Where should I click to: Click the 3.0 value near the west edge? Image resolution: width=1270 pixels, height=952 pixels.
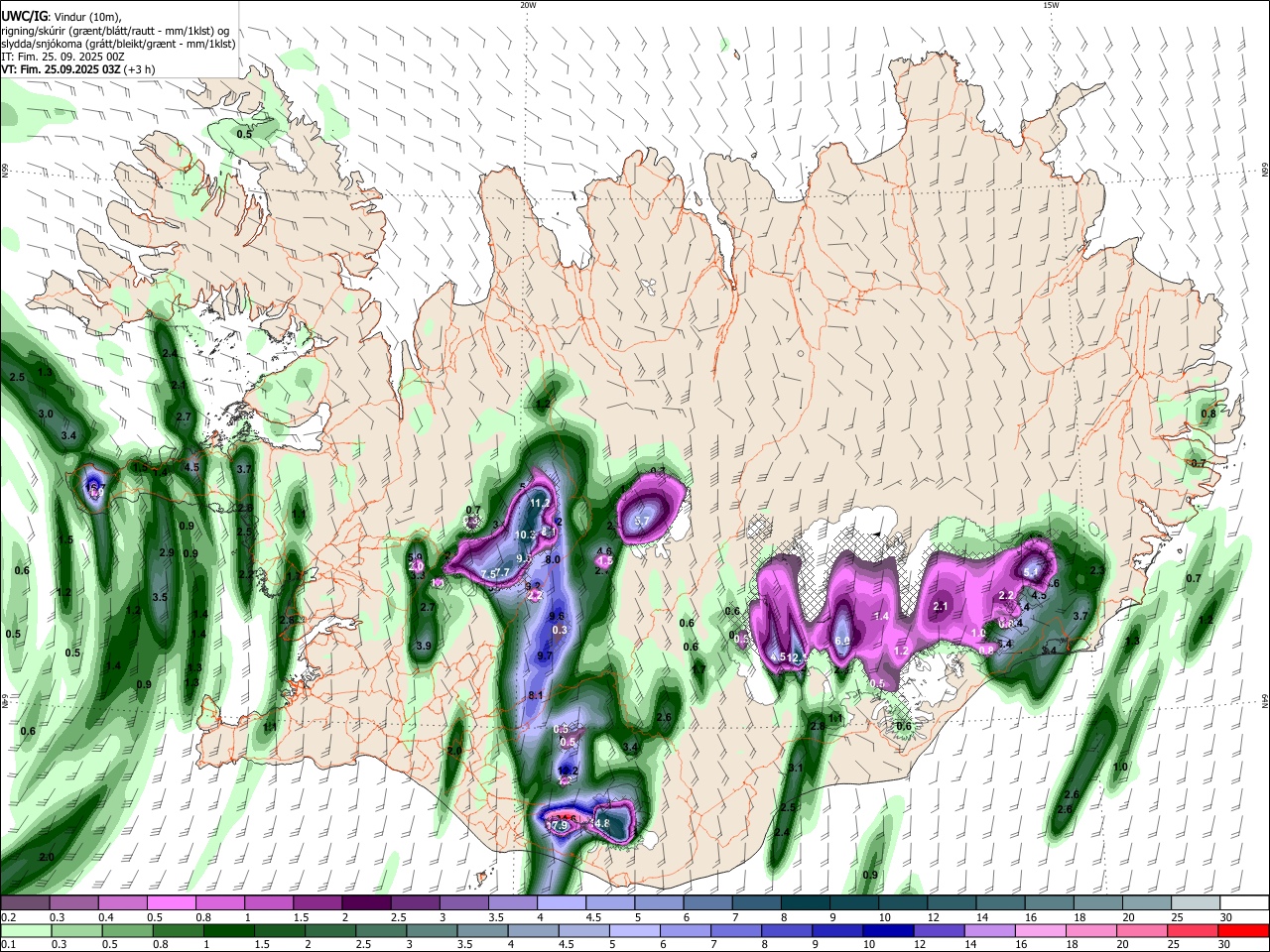tap(46, 415)
